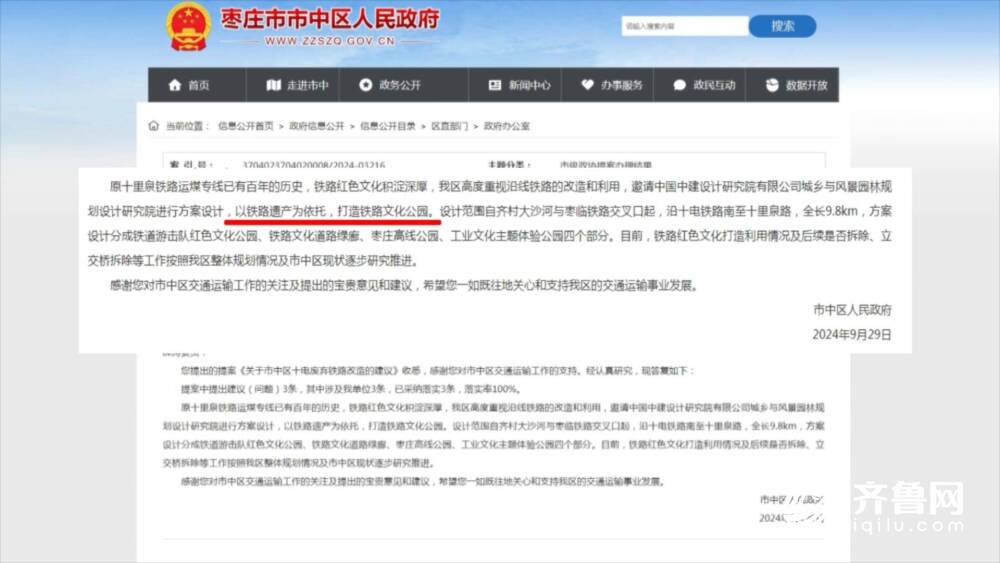Follow the 政府信息公开 breadcrumb link

click(316, 126)
